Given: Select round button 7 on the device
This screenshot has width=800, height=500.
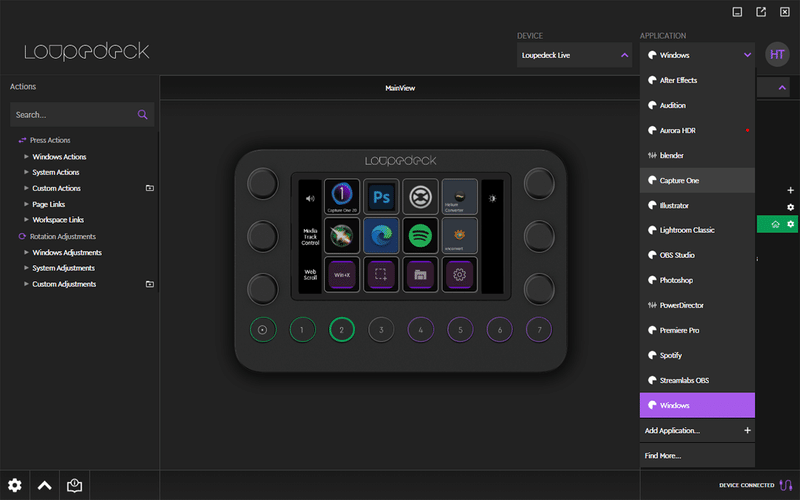Looking at the screenshot, I should (539, 330).
